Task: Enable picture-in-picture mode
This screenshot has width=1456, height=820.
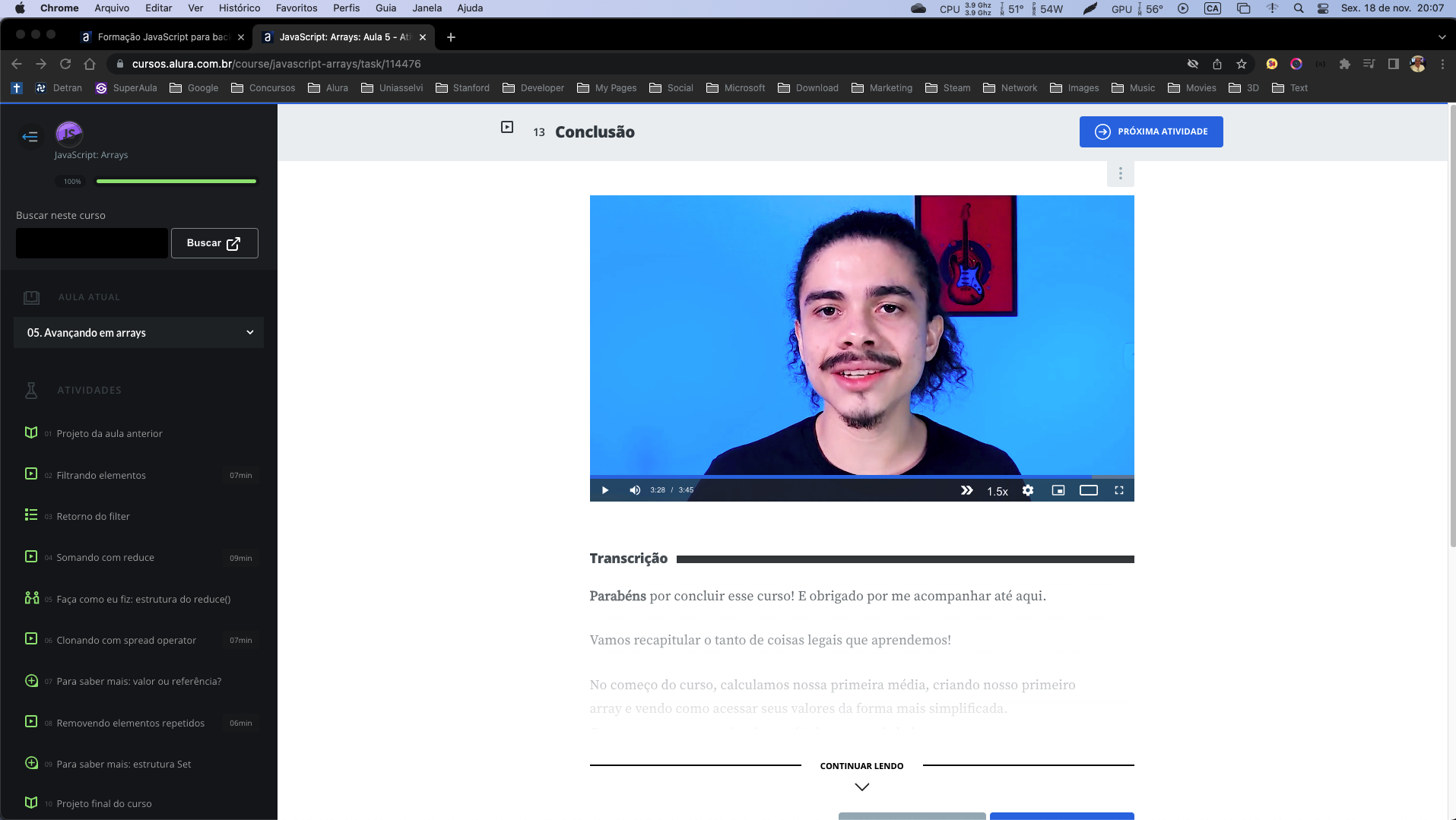Action: click(1058, 490)
